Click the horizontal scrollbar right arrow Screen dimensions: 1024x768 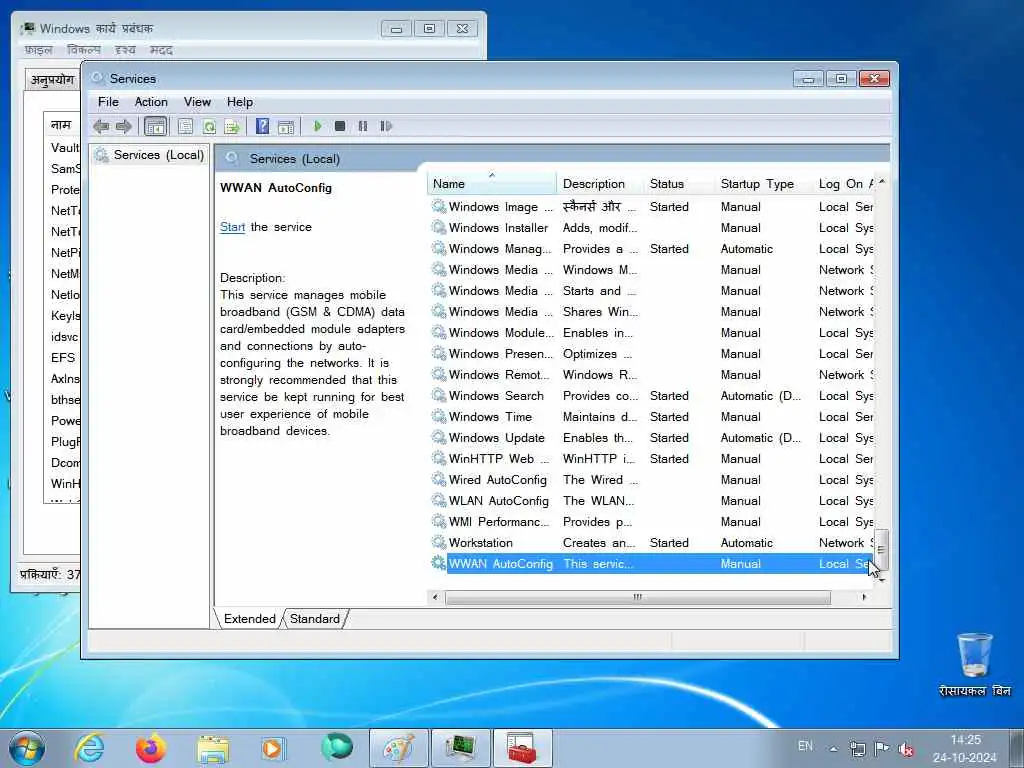tap(864, 597)
